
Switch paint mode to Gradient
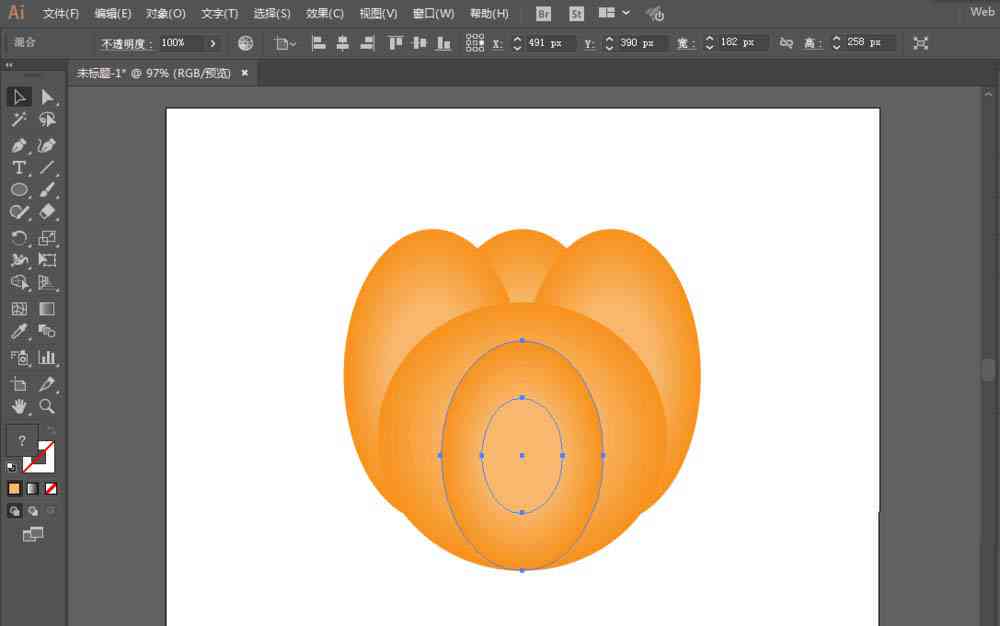pyautogui.click(x=33, y=489)
